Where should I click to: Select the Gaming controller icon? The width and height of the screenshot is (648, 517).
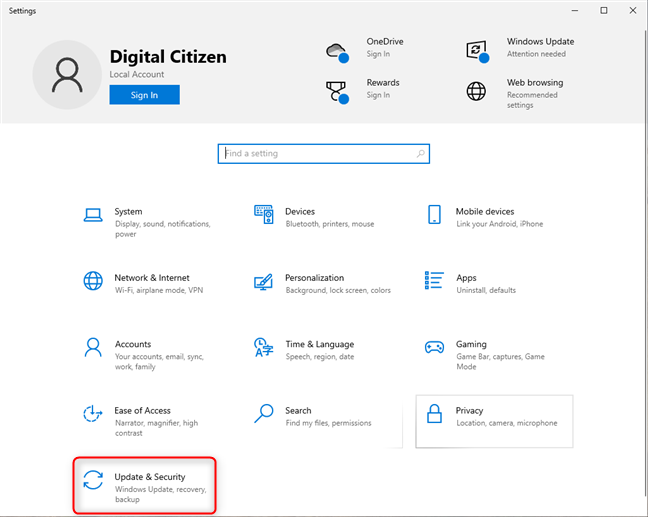pos(434,347)
